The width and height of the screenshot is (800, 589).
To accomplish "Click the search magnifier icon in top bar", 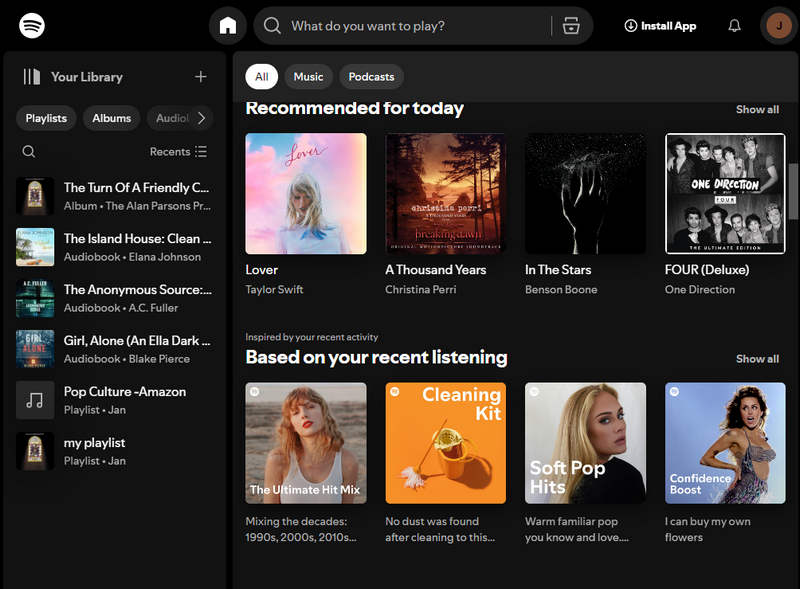I will coord(272,26).
